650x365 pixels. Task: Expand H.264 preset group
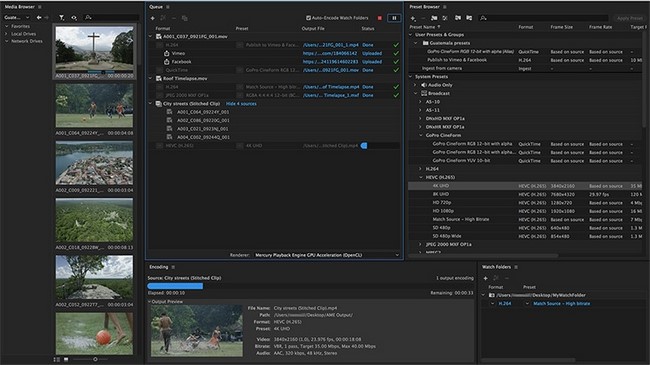(420, 169)
